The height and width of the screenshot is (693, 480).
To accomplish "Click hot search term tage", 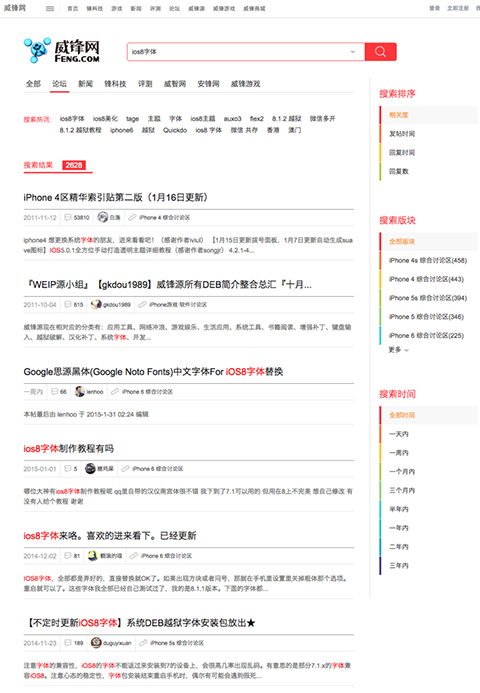I will point(132,118).
